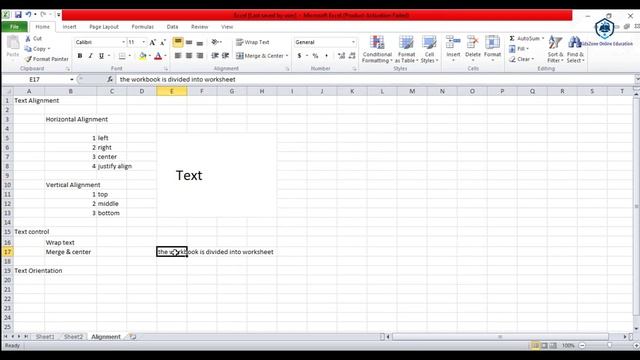Open Find & Select dropdown
The height and width of the screenshot is (360, 640).
575,49
